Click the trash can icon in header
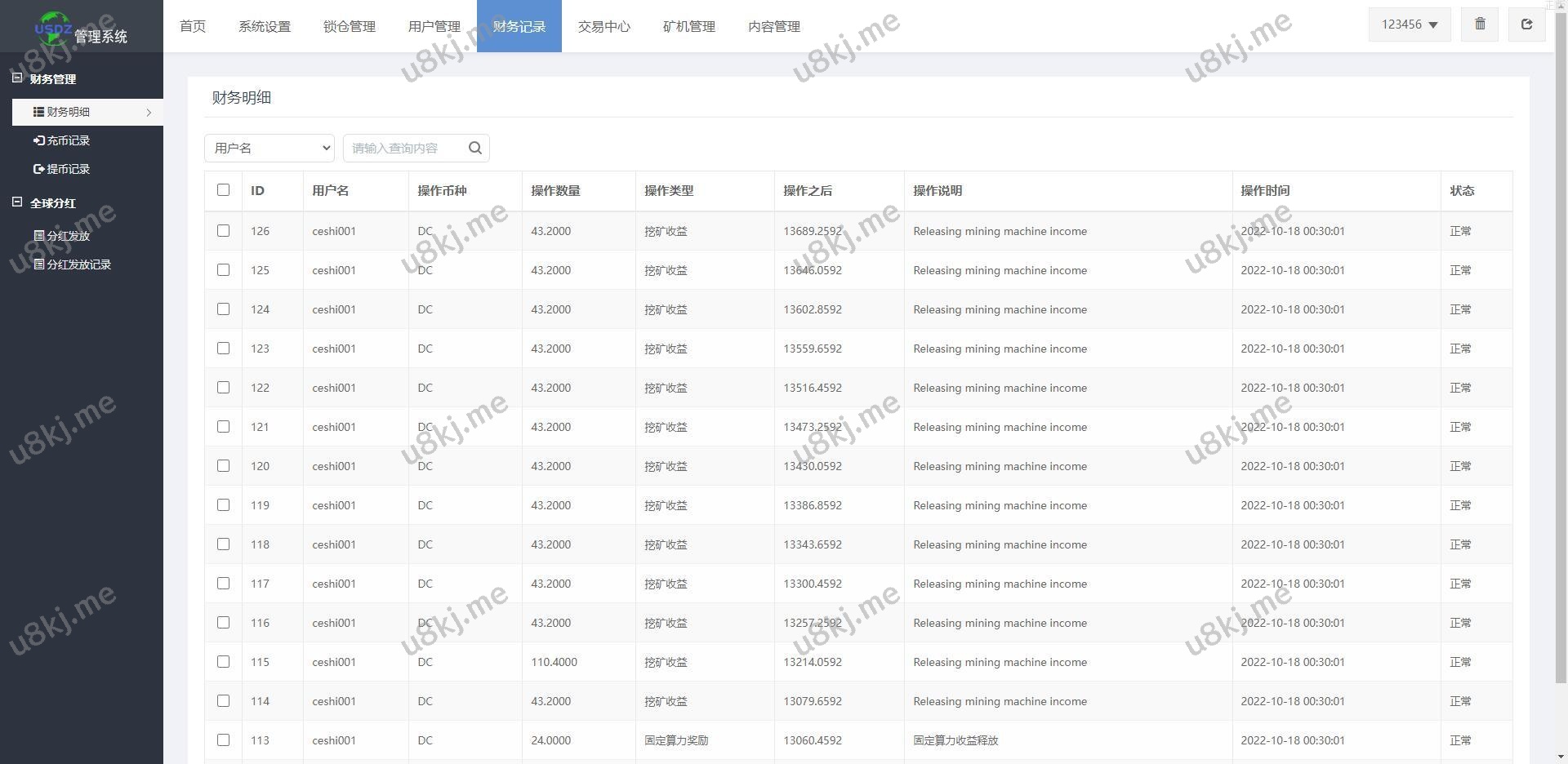This screenshot has height=764, width=1568. tap(1480, 24)
